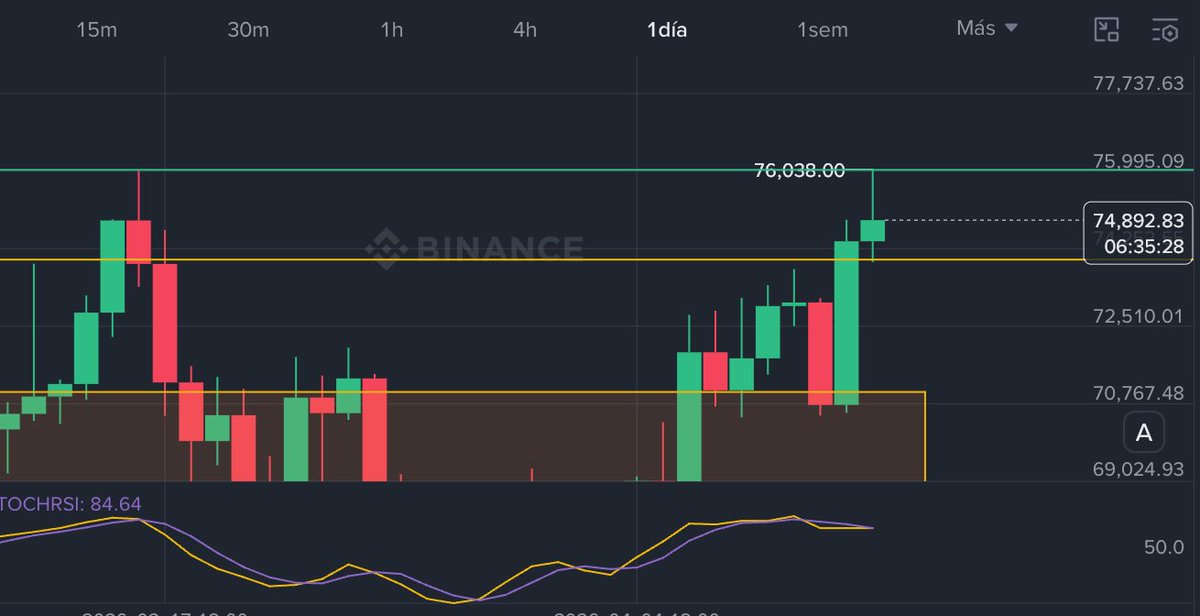Choose the 1sem timeframe tab

tap(822, 29)
